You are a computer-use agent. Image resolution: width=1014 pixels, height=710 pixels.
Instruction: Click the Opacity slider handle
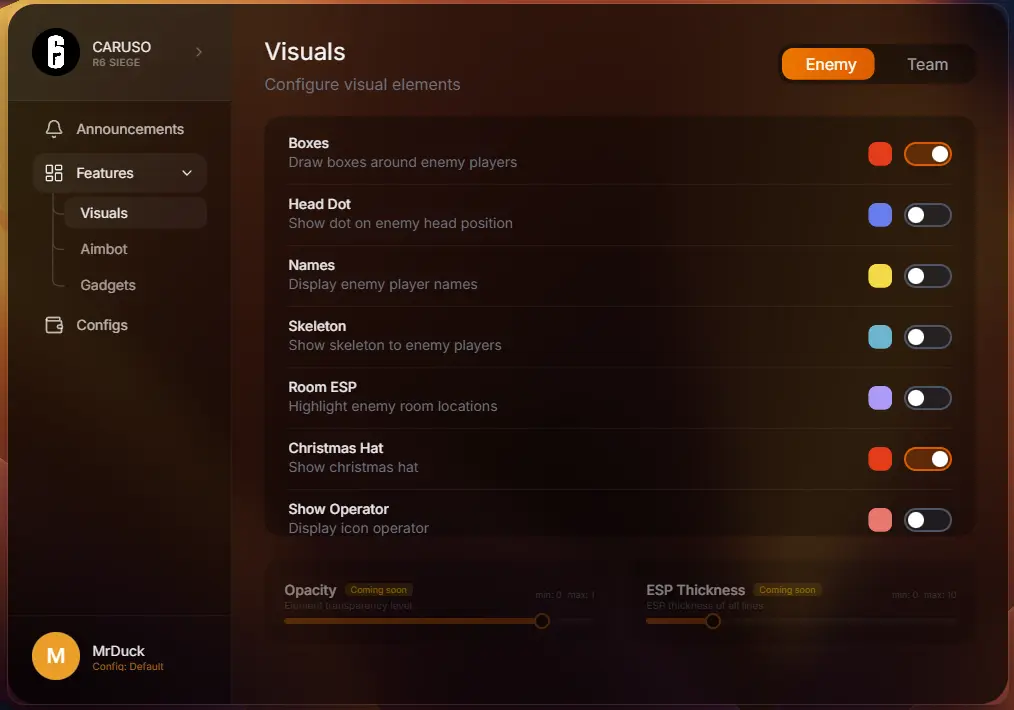pyautogui.click(x=542, y=621)
